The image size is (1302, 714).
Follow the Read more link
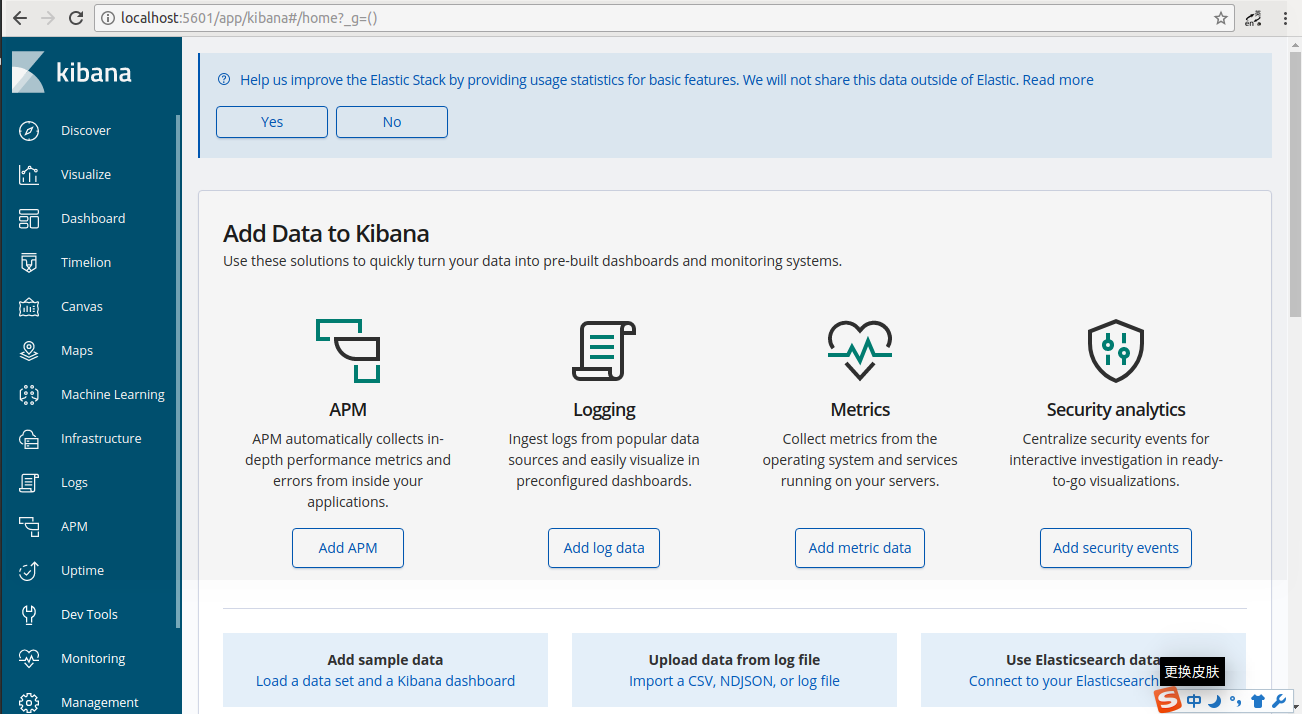click(1058, 80)
